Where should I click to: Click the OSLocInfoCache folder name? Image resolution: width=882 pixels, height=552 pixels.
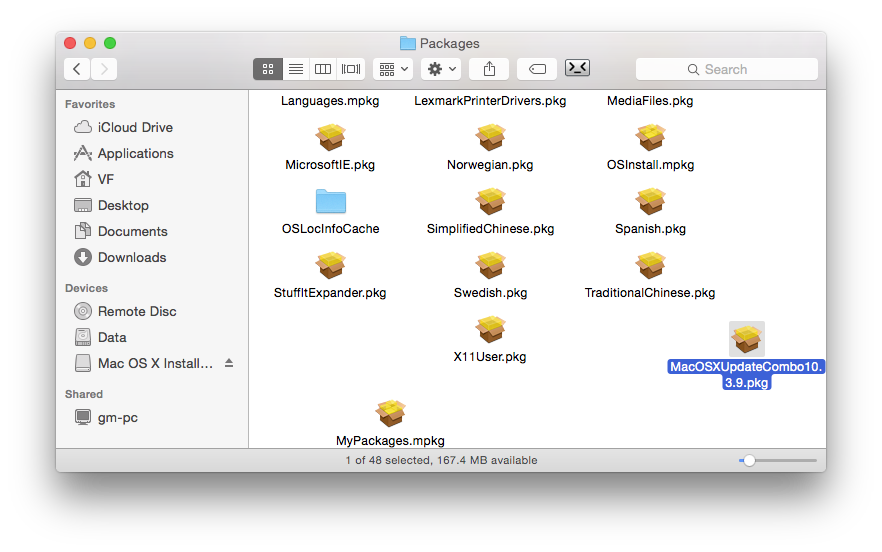[330, 228]
